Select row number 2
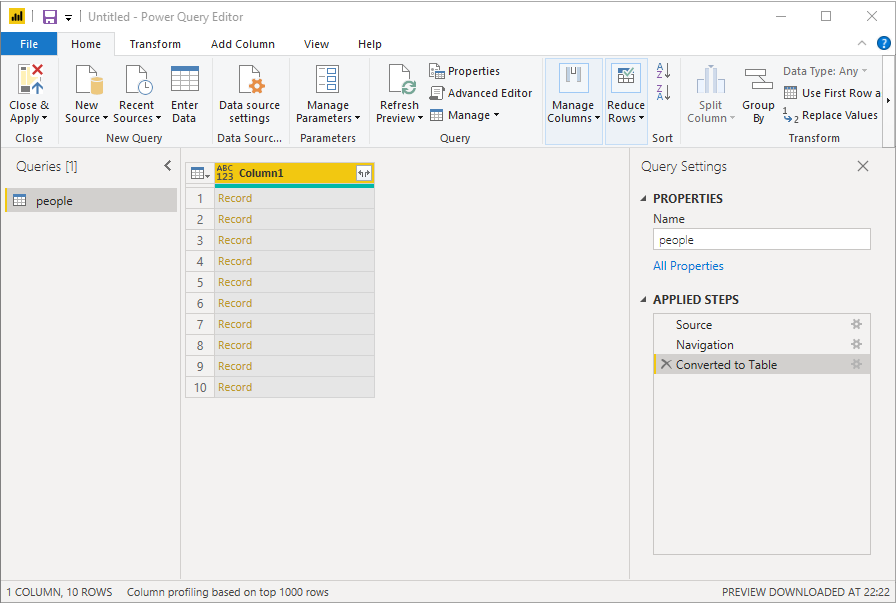This screenshot has height=603, width=896. pyautogui.click(x=200, y=219)
